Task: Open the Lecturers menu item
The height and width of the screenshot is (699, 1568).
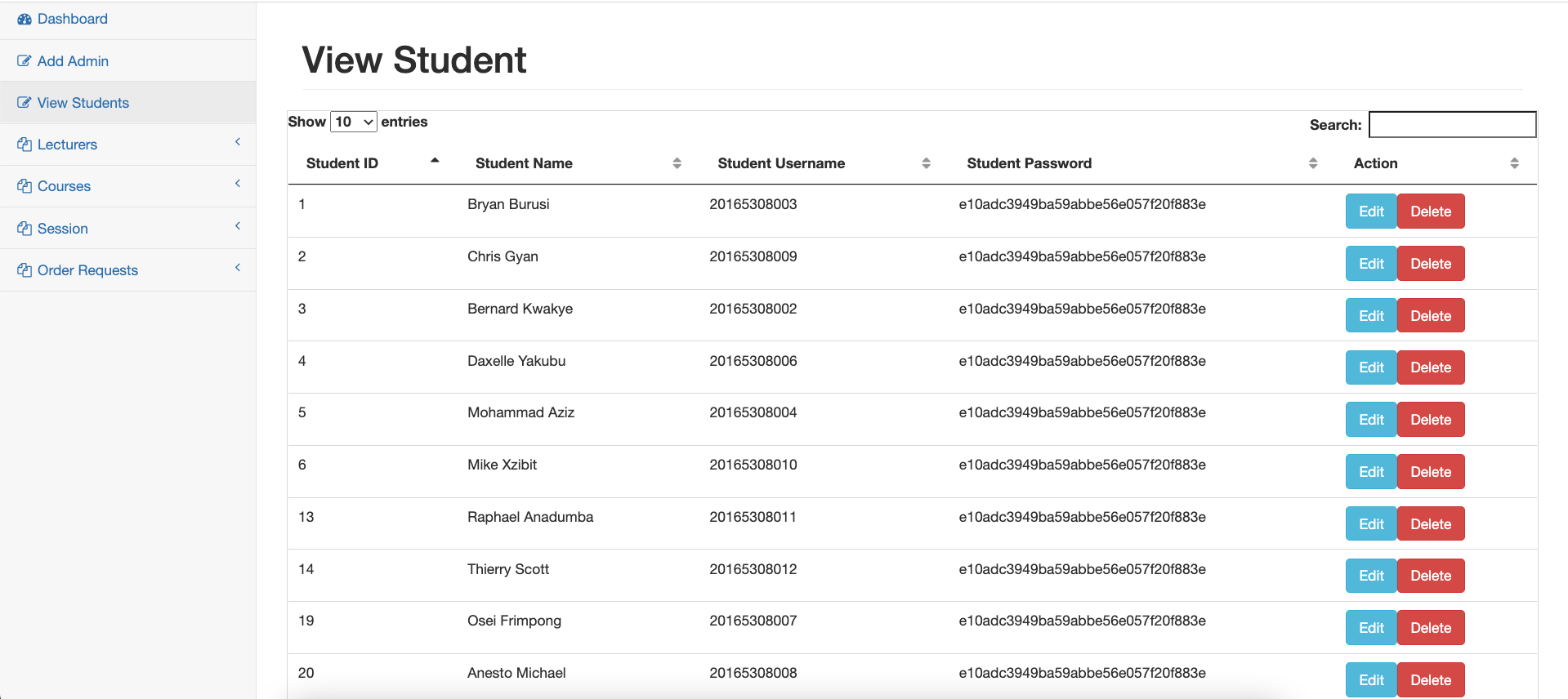Action: (x=127, y=145)
